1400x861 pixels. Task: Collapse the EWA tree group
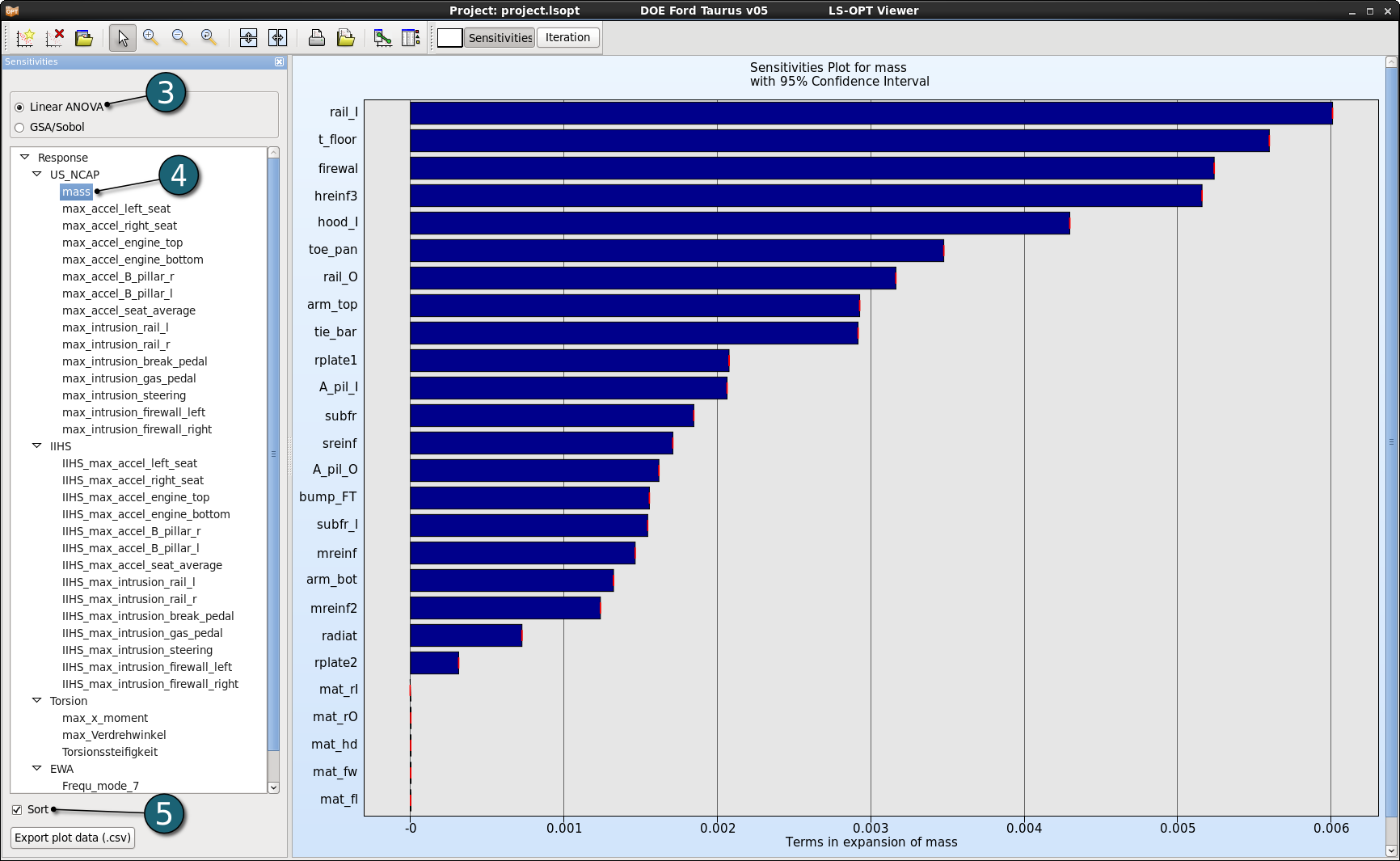(x=36, y=768)
